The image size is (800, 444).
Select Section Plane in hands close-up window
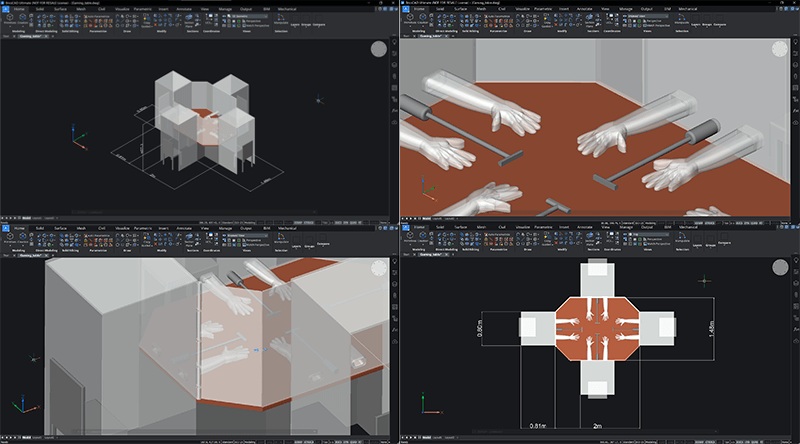coord(589,21)
